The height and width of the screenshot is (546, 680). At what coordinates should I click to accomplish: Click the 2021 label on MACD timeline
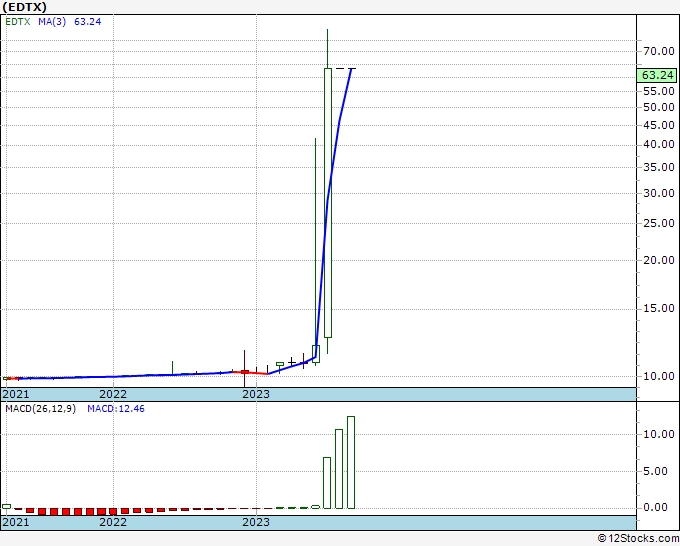[x=16, y=522]
